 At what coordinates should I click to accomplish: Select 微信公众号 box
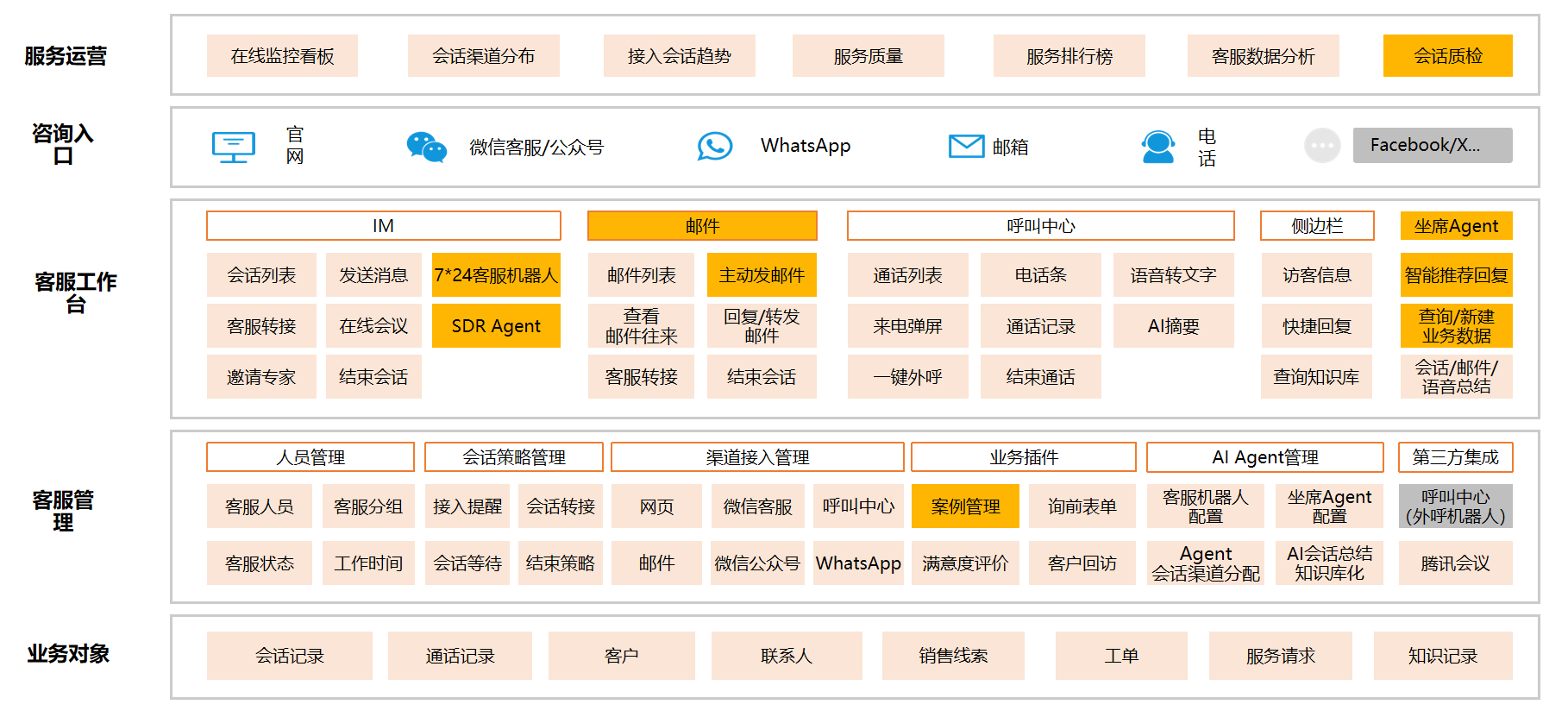[757, 563]
